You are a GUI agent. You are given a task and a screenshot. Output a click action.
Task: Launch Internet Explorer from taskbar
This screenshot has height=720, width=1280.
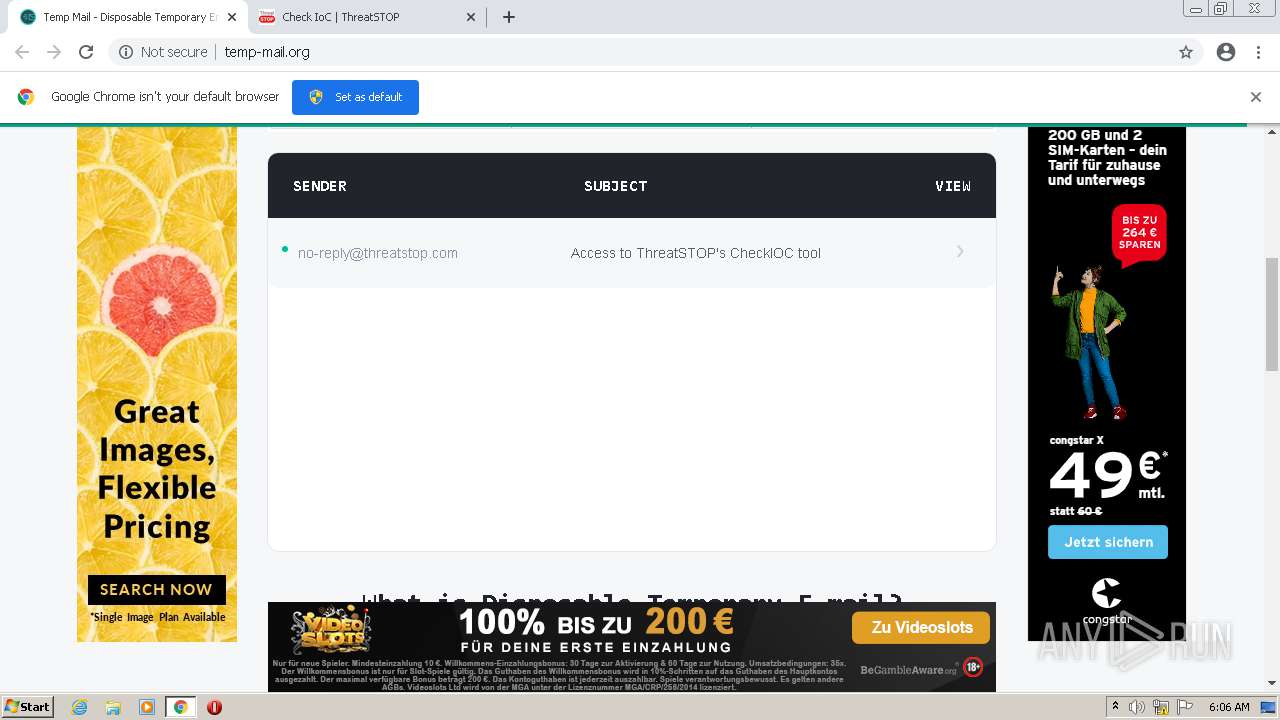click(x=79, y=707)
